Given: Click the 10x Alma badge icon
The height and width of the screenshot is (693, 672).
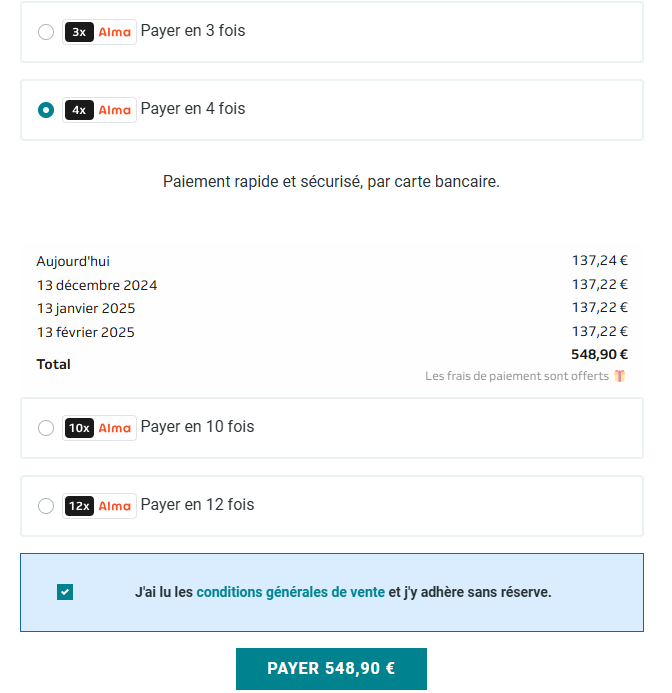Looking at the screenshot, I should 99,428.
